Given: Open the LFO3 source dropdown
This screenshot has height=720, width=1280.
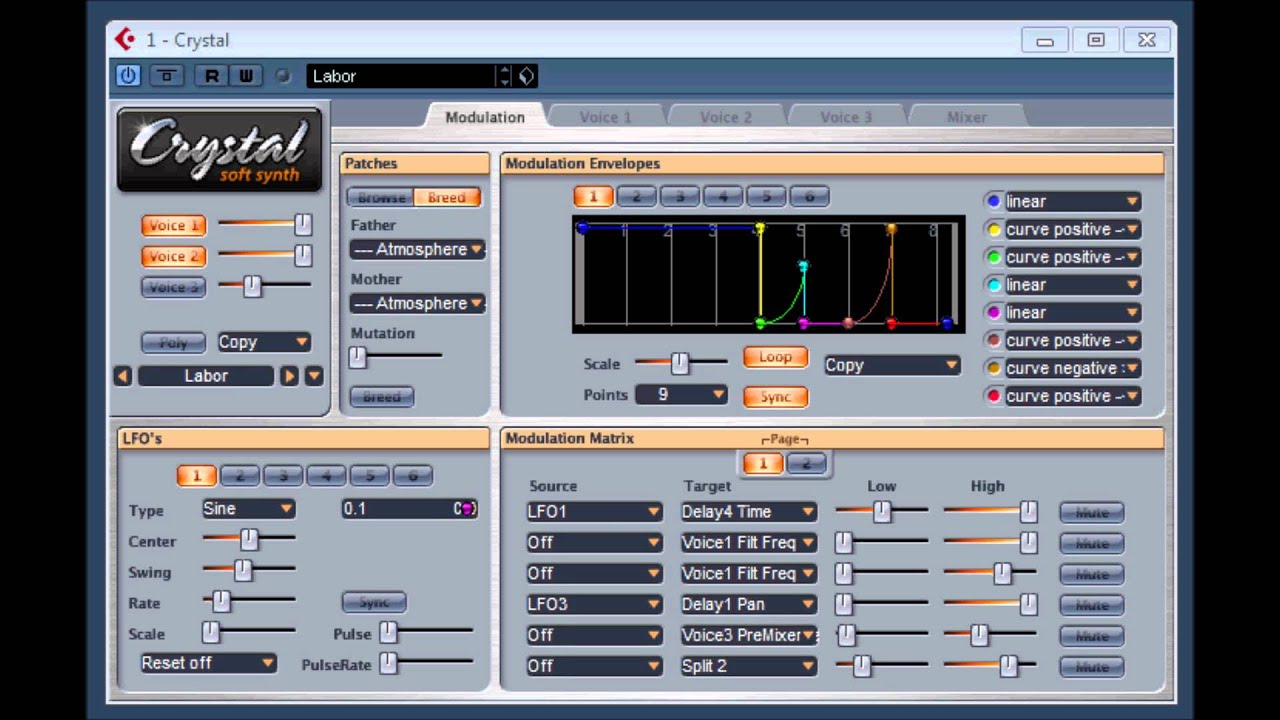Looking at the screenshot, I should pos(594,604).
